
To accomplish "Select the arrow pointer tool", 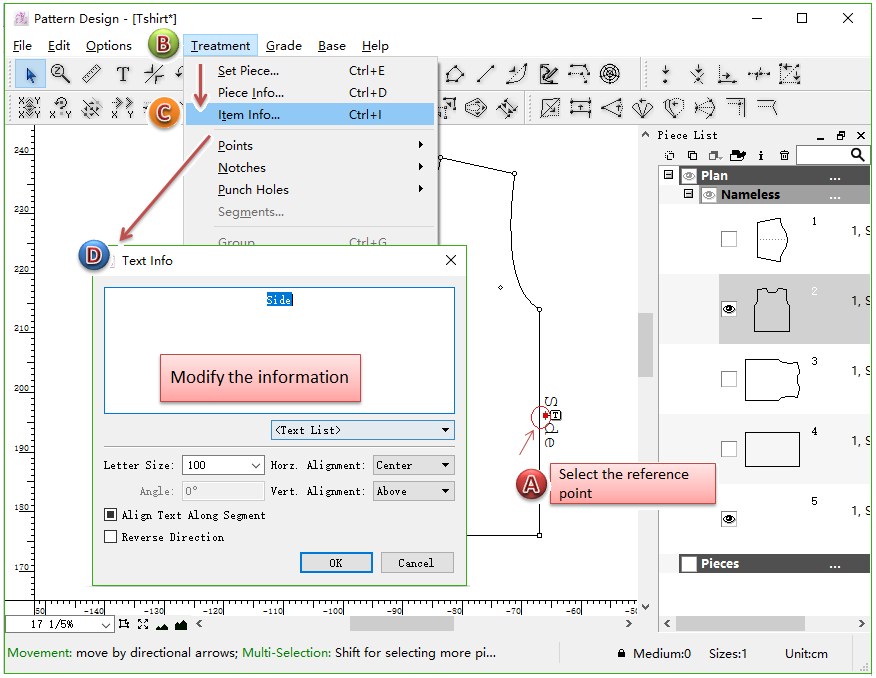I will 30,74.
